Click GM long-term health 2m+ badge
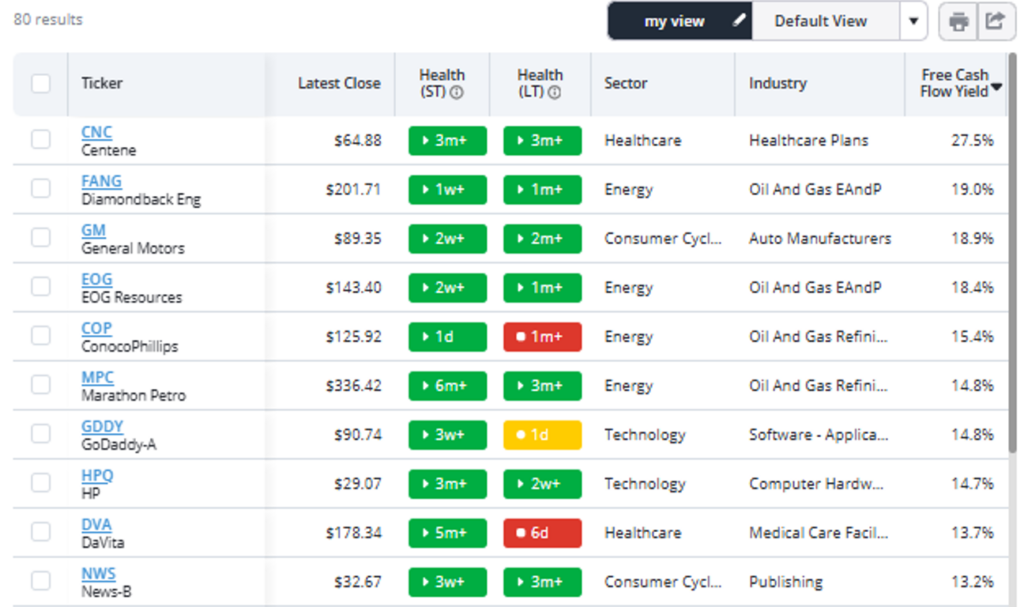The height and width of the screenshot is (607, 1024). coord(542,238)
